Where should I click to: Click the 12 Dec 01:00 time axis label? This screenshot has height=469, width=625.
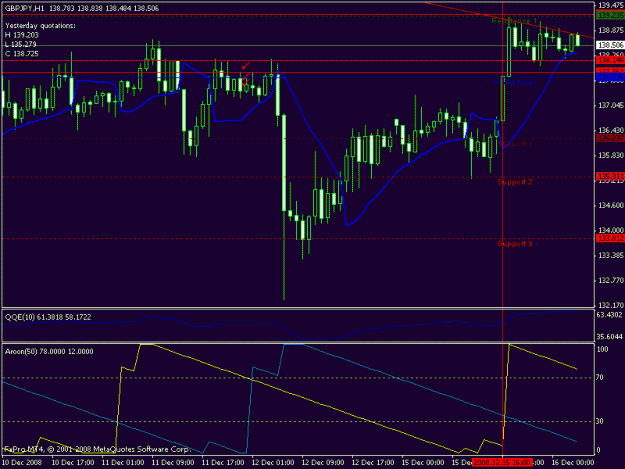pyautogui.click(x=273, y=463)
